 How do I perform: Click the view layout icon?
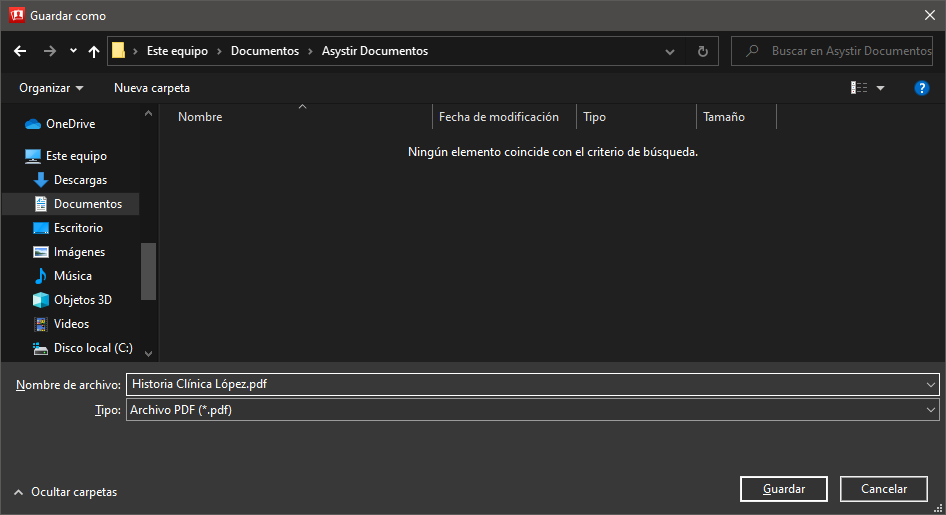859,88
